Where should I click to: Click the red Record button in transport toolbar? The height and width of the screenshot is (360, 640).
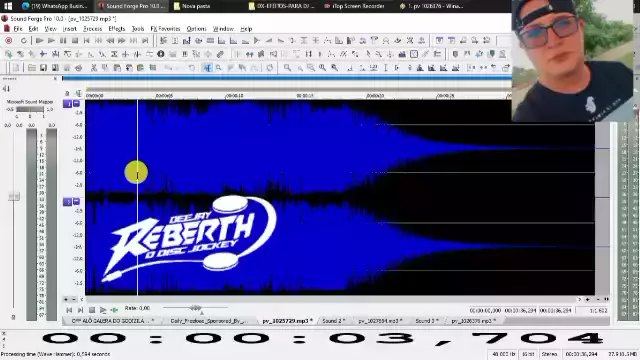pyautogui.click(x=9, y=40)
